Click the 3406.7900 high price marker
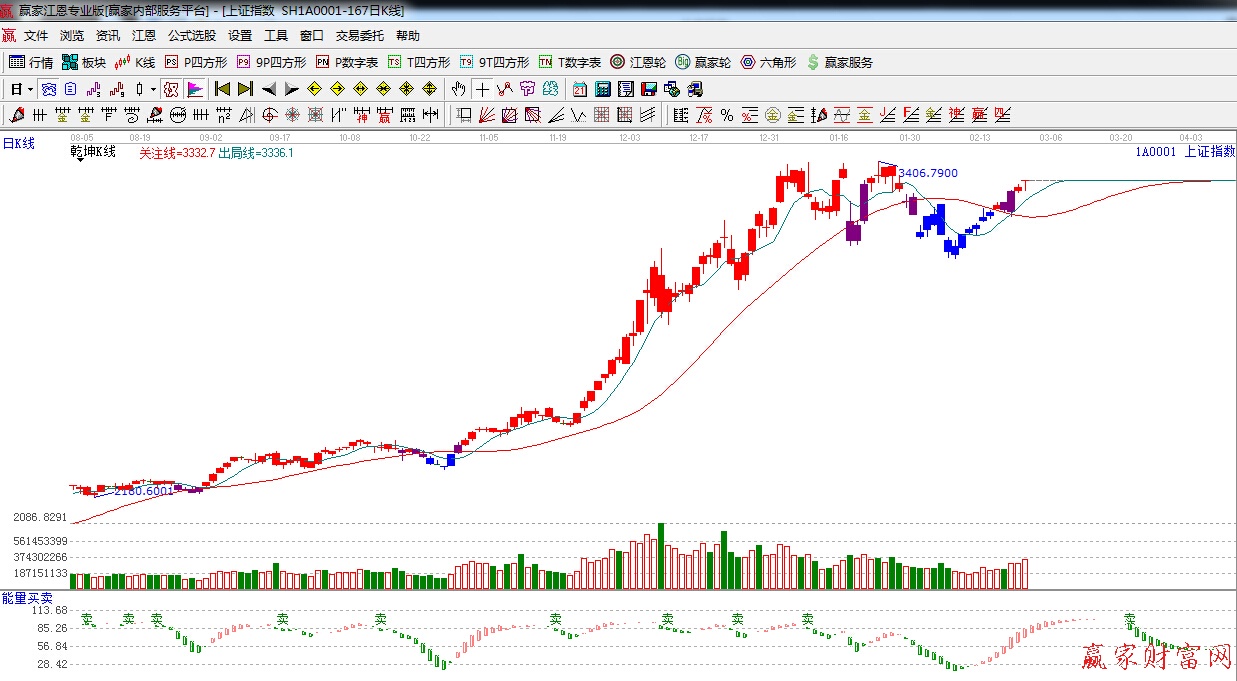 point(927,173)
